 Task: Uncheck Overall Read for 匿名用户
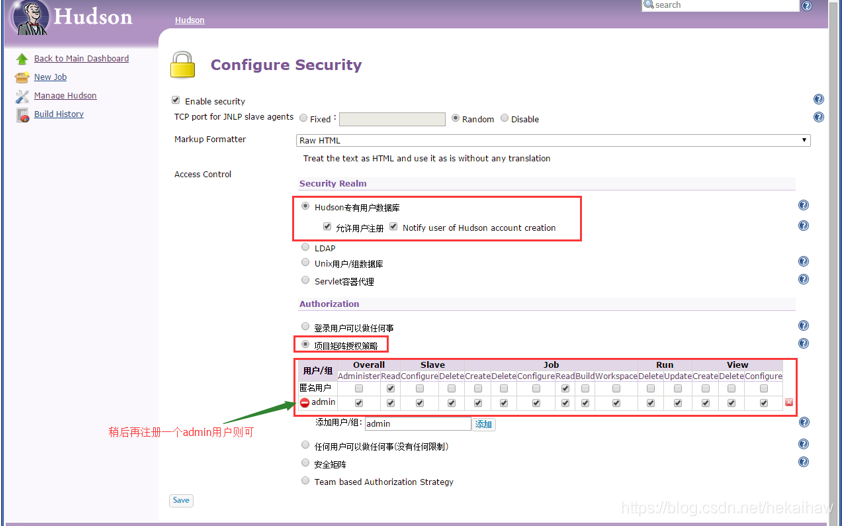[x=391, y=388]
